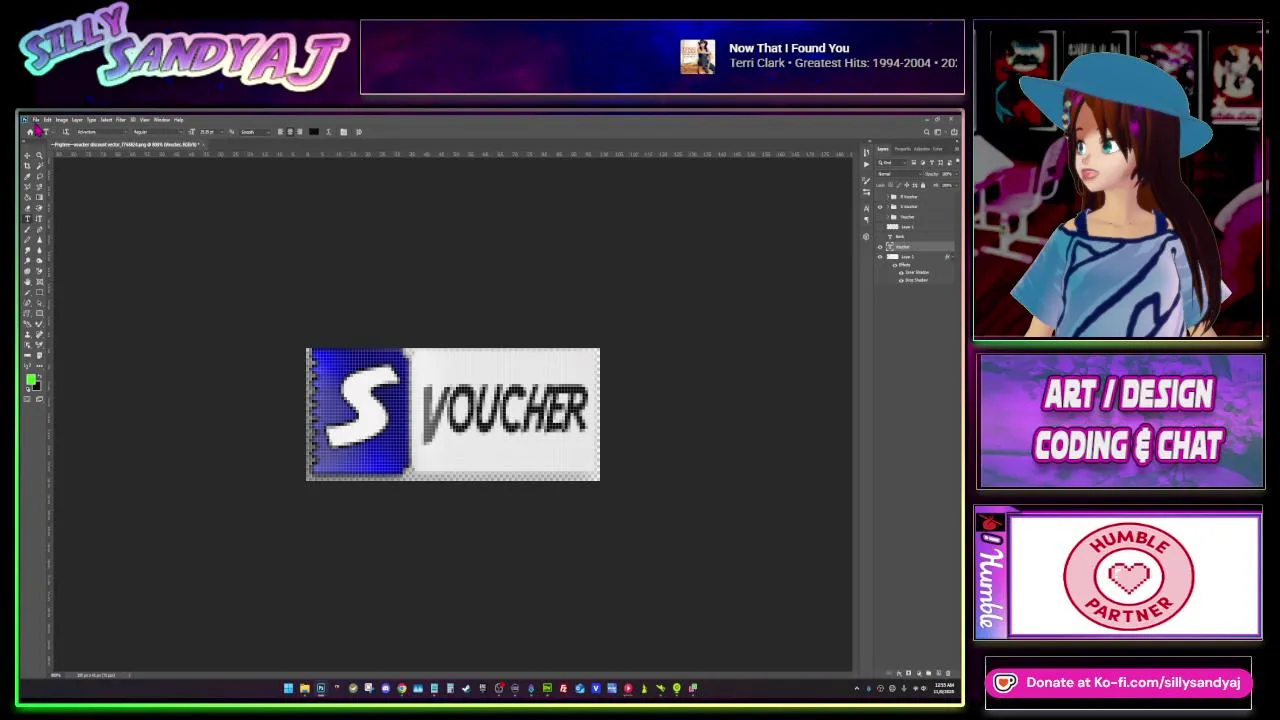This screenshot has width=1280, height=720.
Task: Toggle Effects visibility eye
Action: (895, 265)
